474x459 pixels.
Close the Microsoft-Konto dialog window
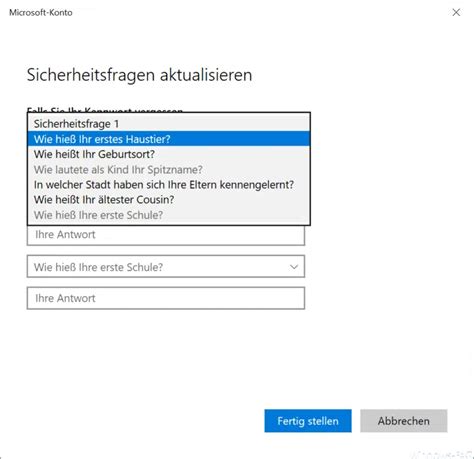(456, 12)
